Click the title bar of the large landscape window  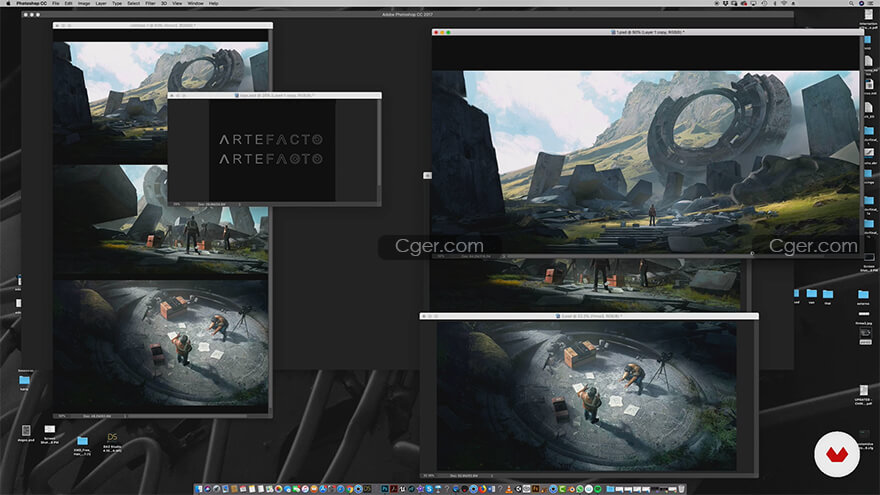[x=647, y=33]
